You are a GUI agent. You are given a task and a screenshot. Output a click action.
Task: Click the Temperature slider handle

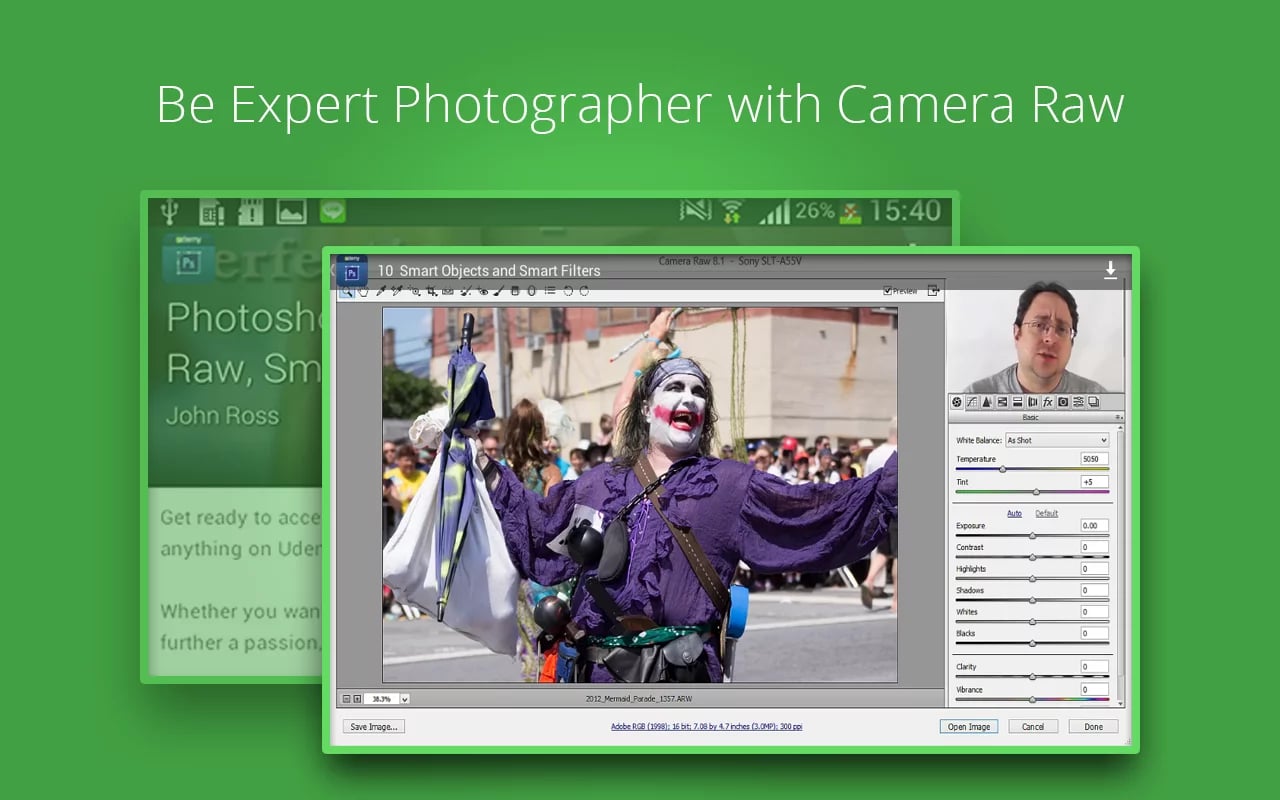1002,469
